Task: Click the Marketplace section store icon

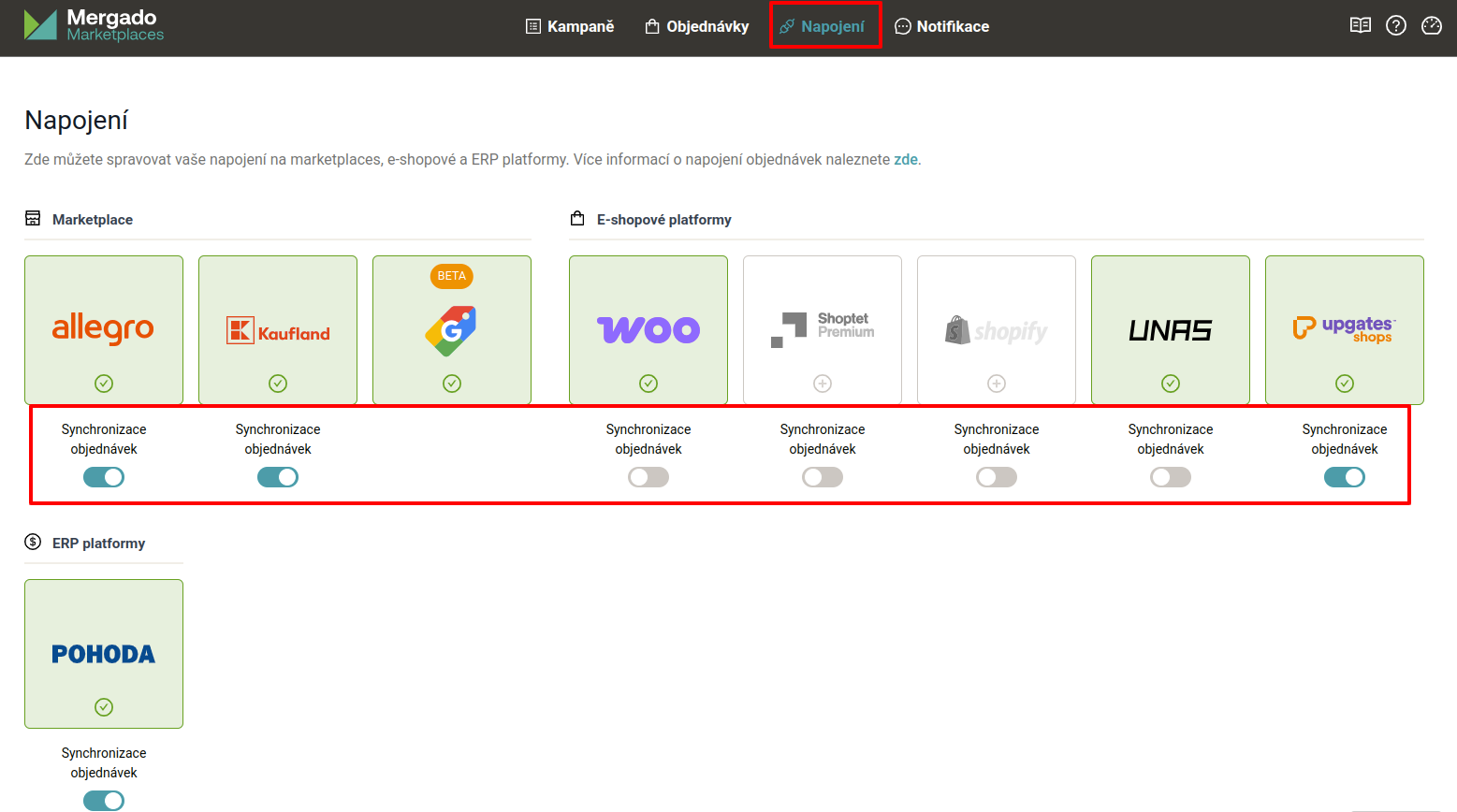Action: pos(33,218)
